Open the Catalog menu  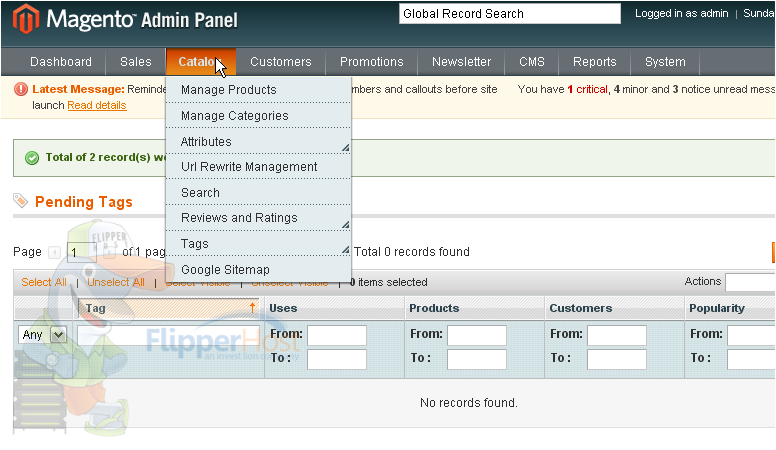click(x=200, y=62)
